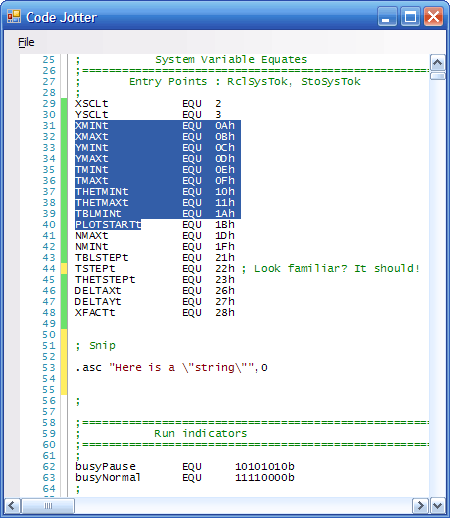The width and height of the screenshot is (450, 518).
Task: Click the "Run indicators" comment line
Action: 200,434
